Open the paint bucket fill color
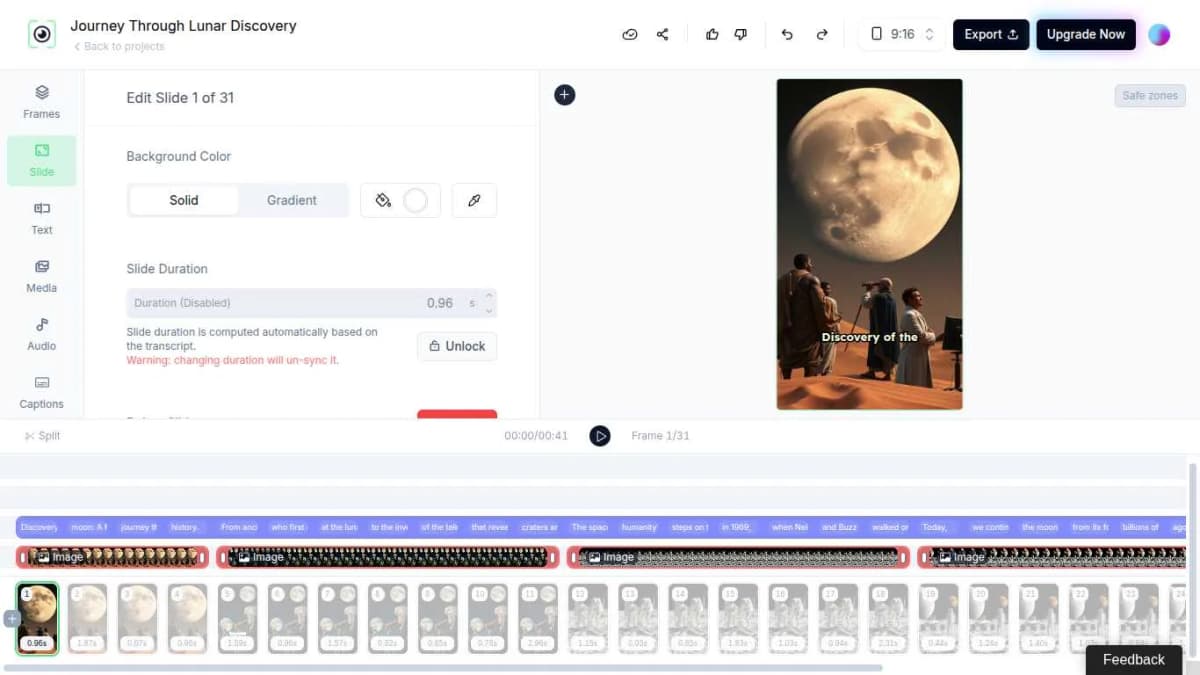The width and height of the screenshot is (1200, 675). click(383, 200)
